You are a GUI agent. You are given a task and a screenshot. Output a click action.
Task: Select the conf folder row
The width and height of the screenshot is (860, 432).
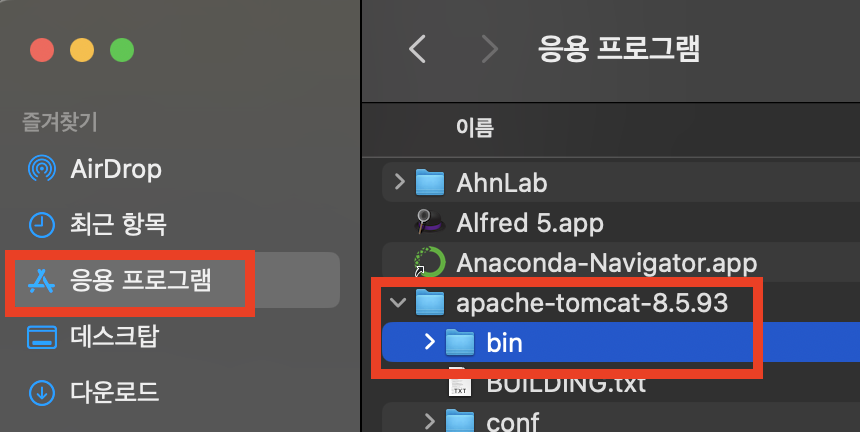coord(621,419)
